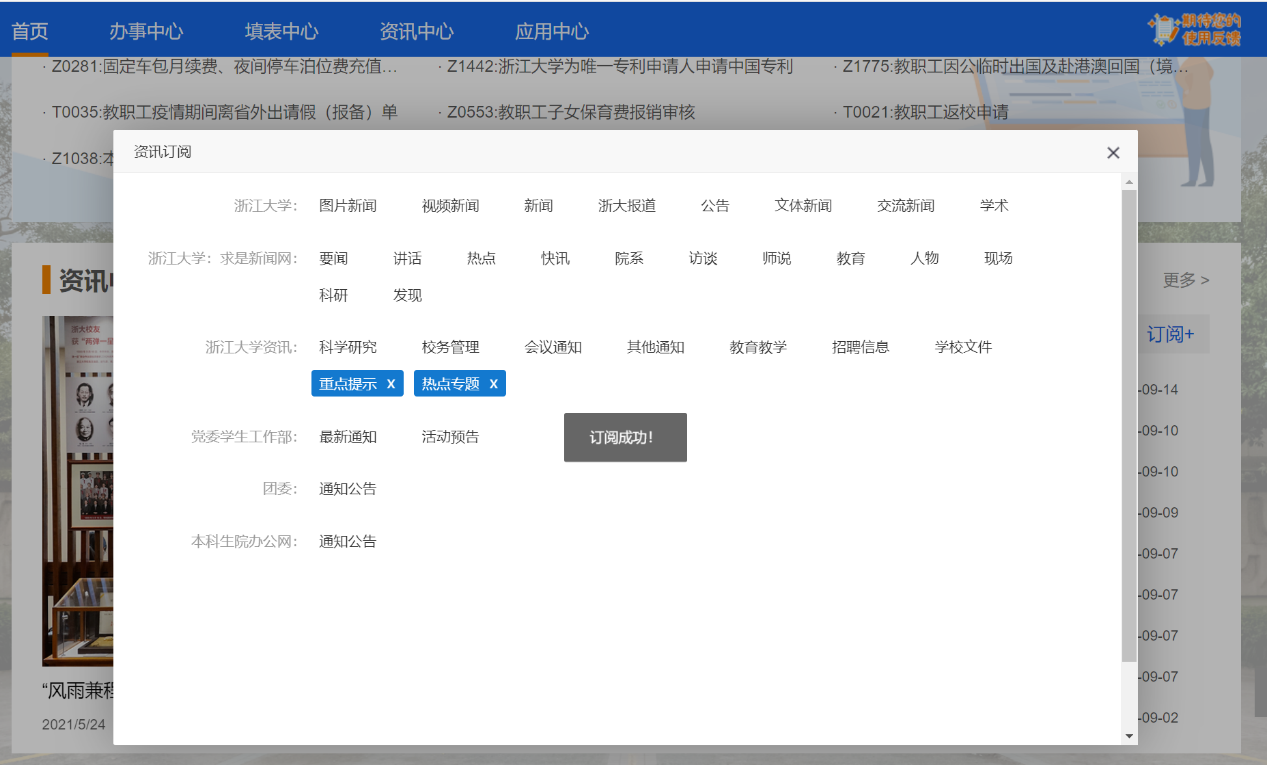Click the dialog scrollbar down arrow
The width and height of the screenshot is (1267, 765).
(1130, 736)
